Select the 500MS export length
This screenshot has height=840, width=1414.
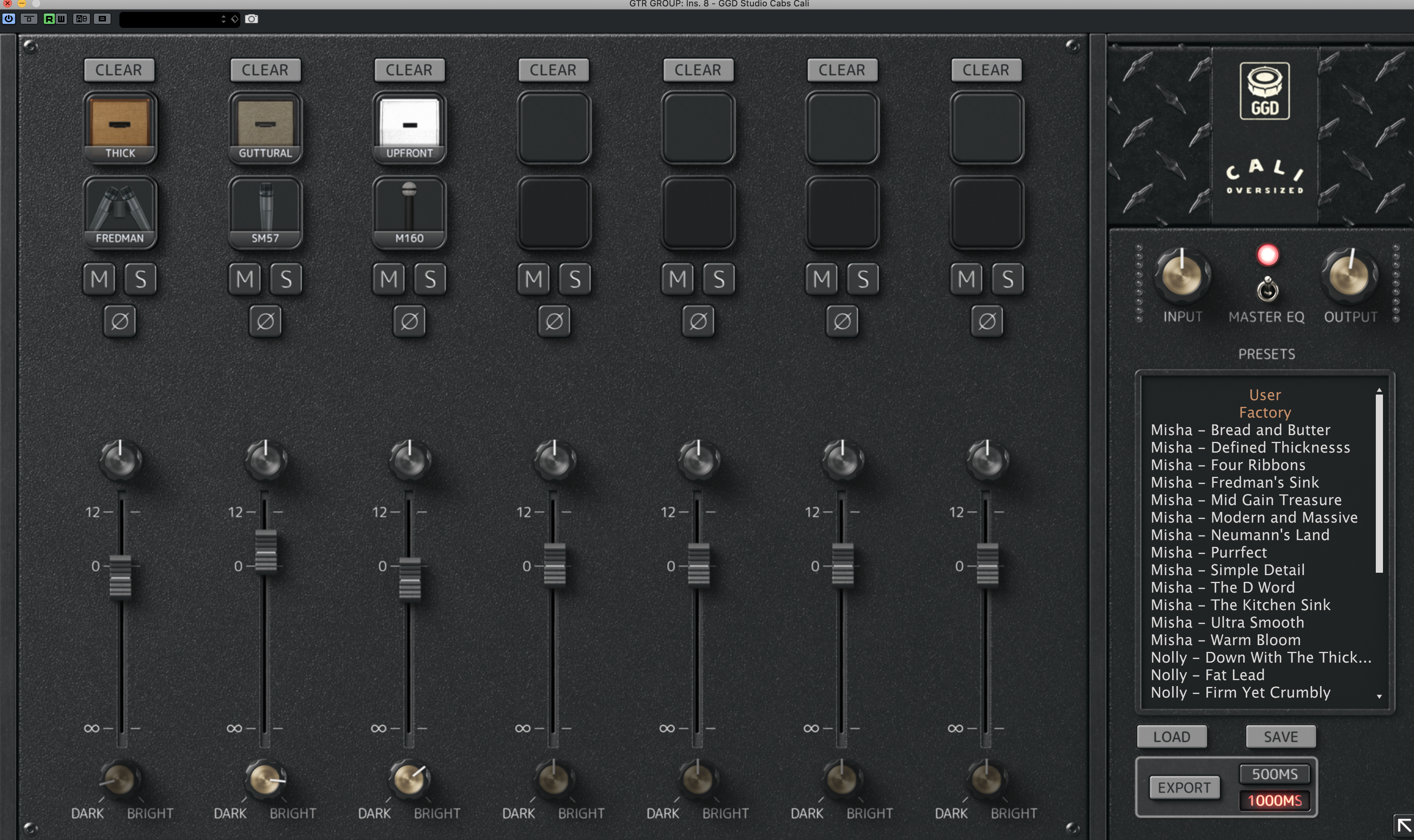[x=1274, y=774]
